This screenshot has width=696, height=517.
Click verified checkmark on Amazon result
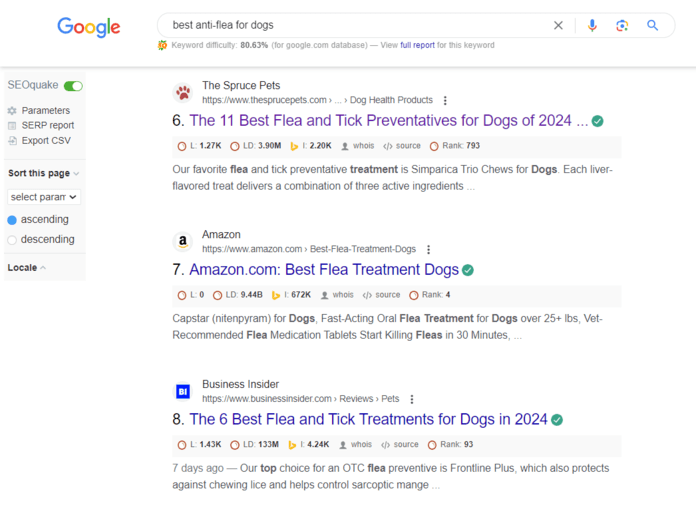468,270
